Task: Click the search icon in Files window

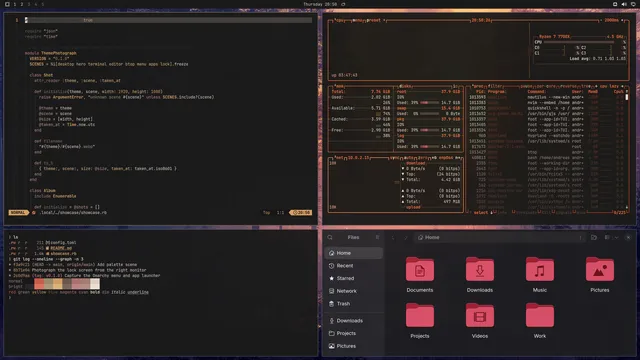Action: click(330, 237)
